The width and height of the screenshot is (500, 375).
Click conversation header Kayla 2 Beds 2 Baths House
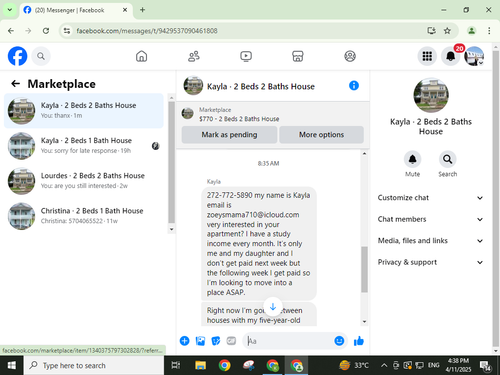pyautogui.click(x=261, y=86)
